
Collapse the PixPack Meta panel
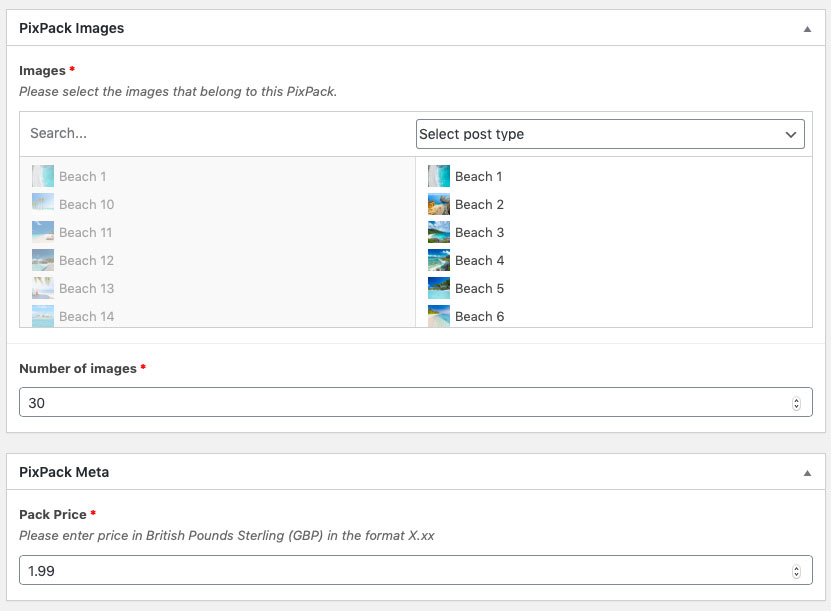click(807, 473)
